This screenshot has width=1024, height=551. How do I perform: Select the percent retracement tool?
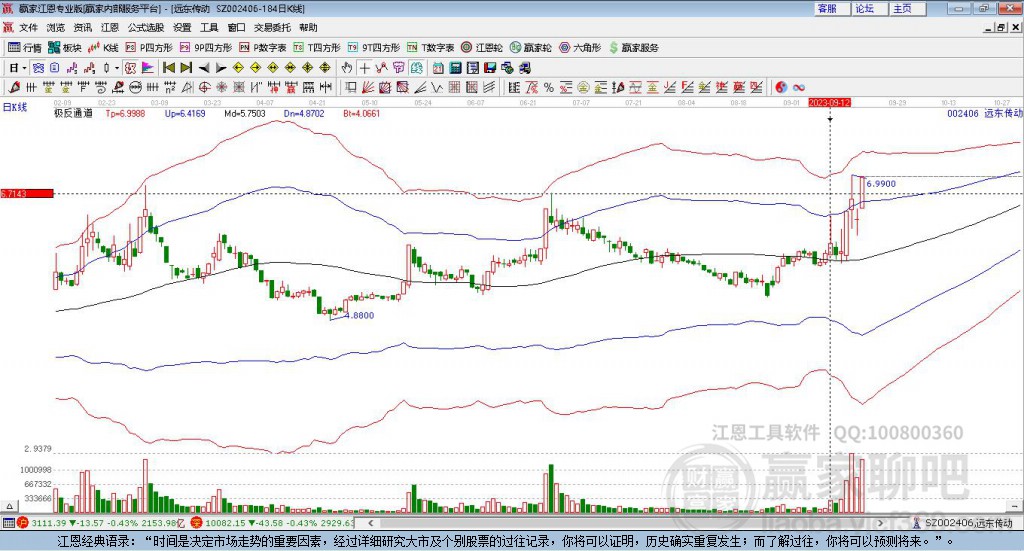(549, 87)
